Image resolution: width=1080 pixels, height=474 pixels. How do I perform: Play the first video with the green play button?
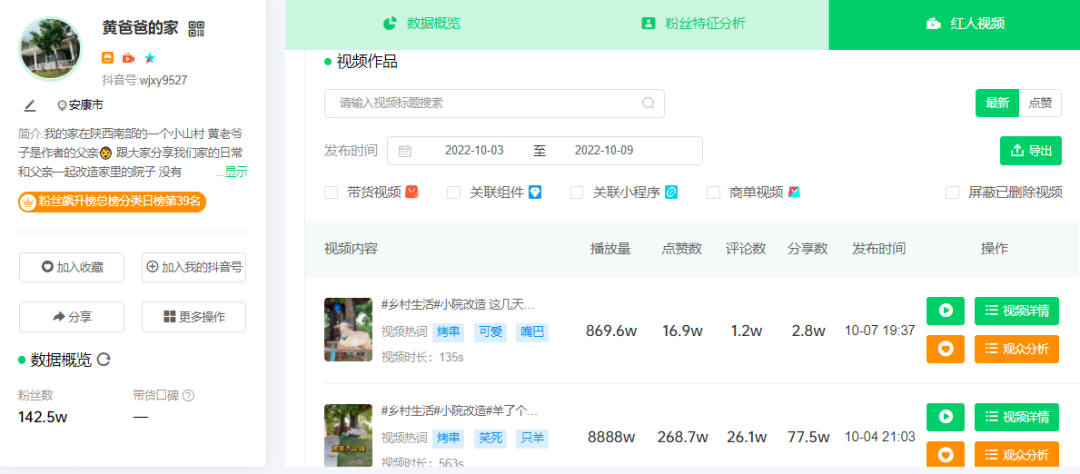pos(944,311)
